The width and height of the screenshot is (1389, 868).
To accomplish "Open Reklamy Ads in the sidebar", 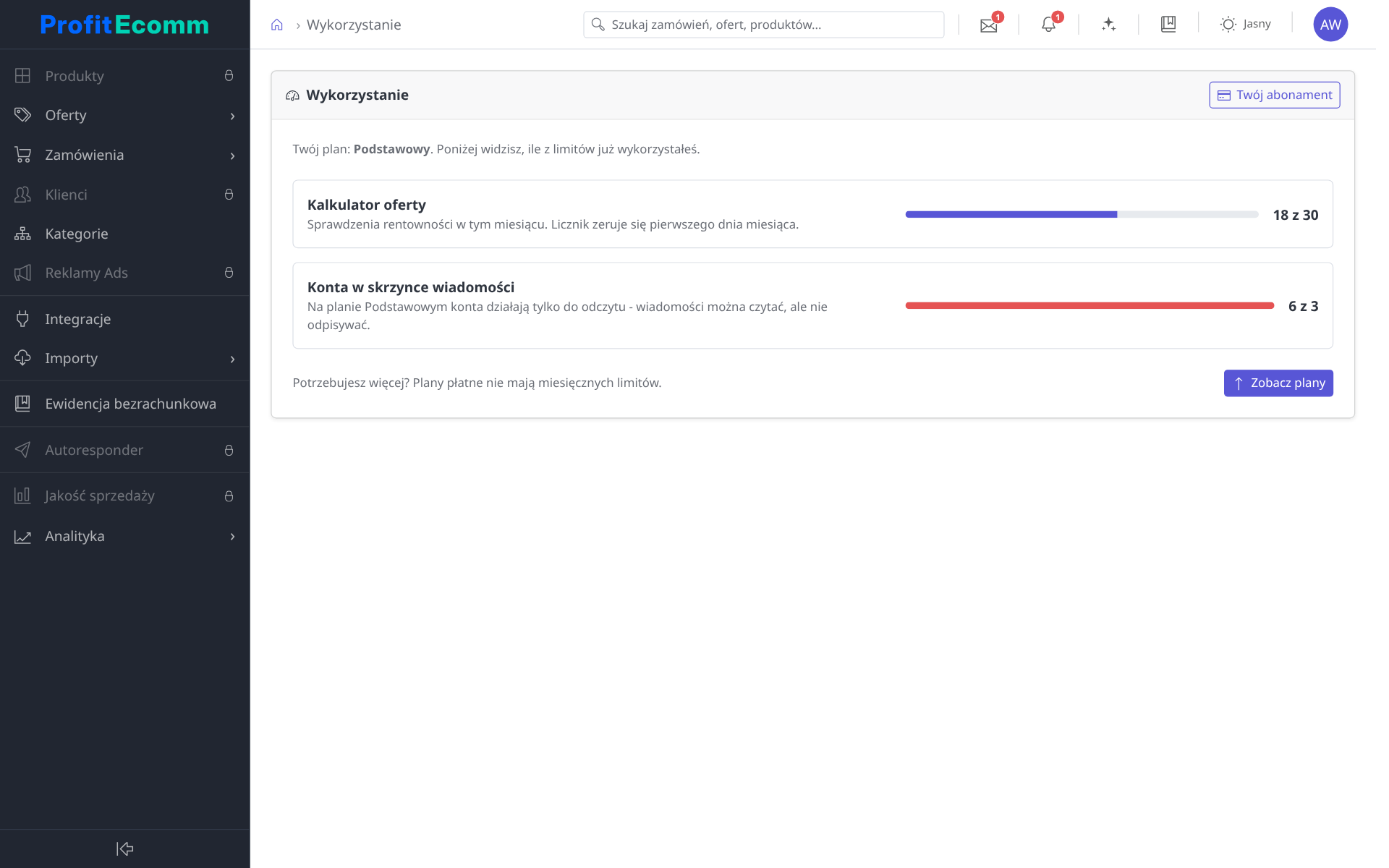I will coord(124,273).
